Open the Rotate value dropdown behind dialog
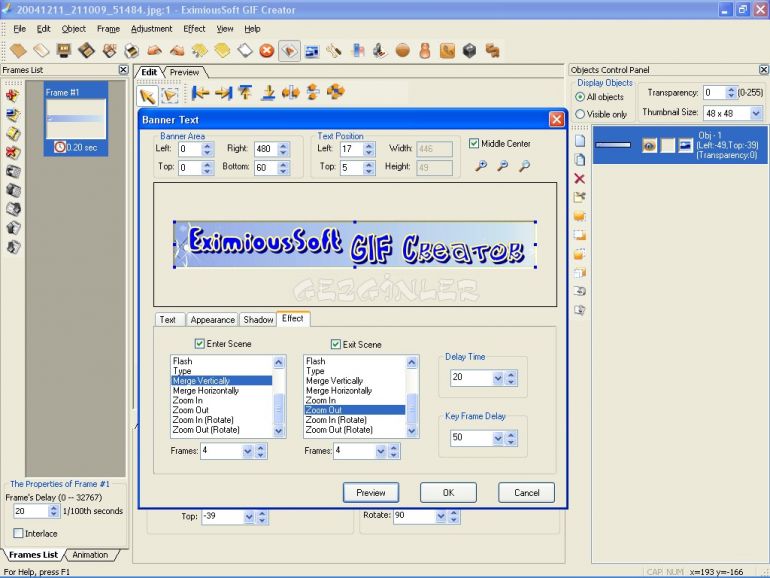Viewport: 770px width, 578px height. pos(440,516)
